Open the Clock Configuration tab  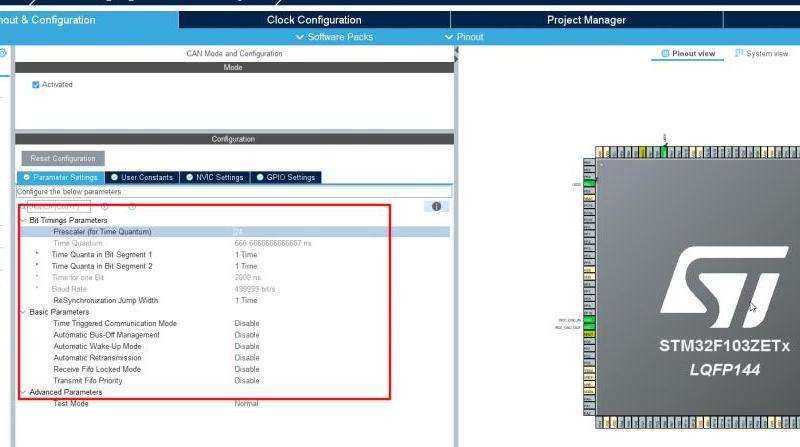(x=314, y=20)
